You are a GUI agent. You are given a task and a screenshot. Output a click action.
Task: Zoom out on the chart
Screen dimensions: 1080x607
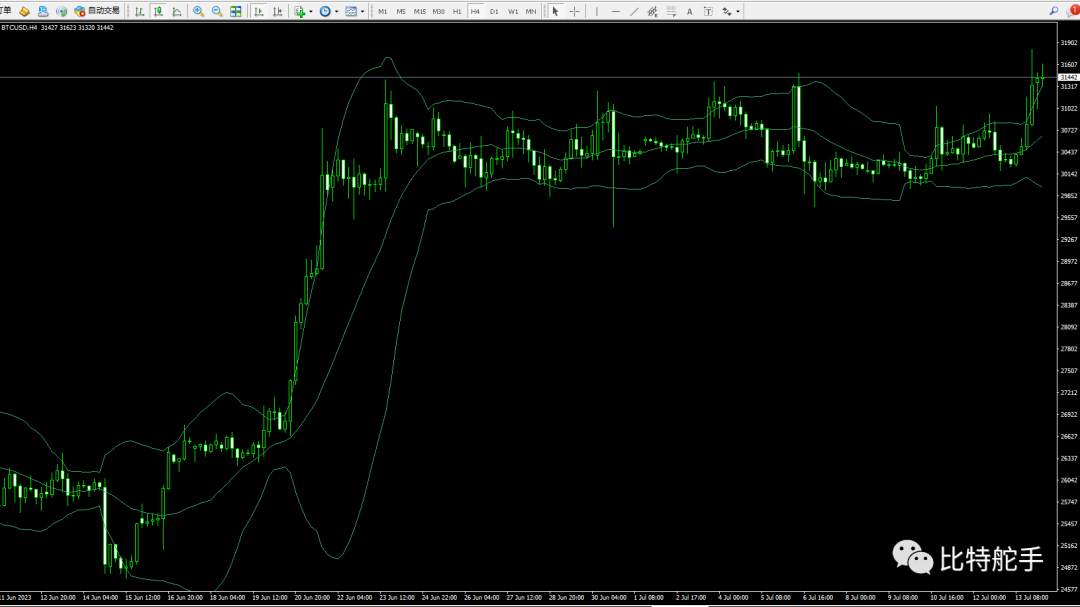coord(217,11)
